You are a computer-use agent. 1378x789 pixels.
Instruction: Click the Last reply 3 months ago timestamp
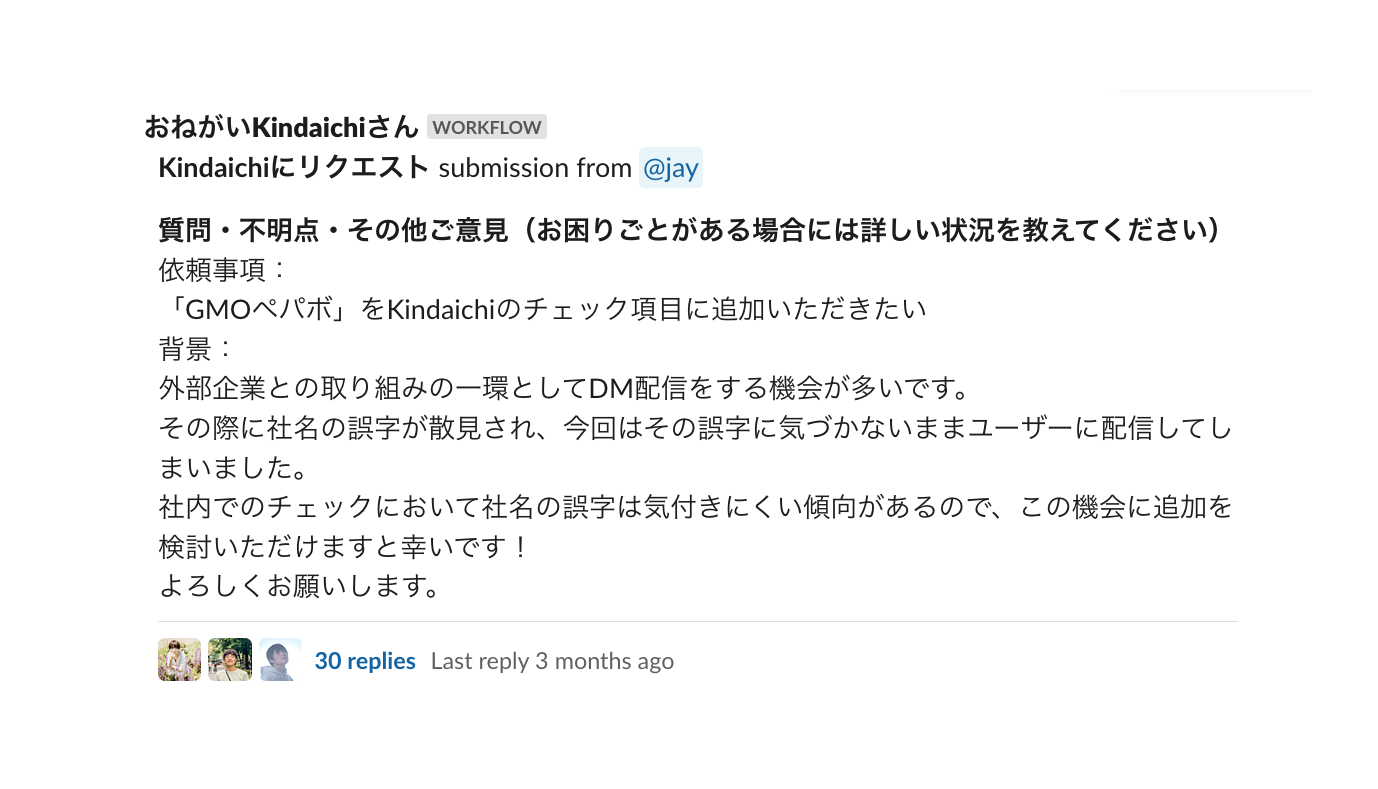552,660
